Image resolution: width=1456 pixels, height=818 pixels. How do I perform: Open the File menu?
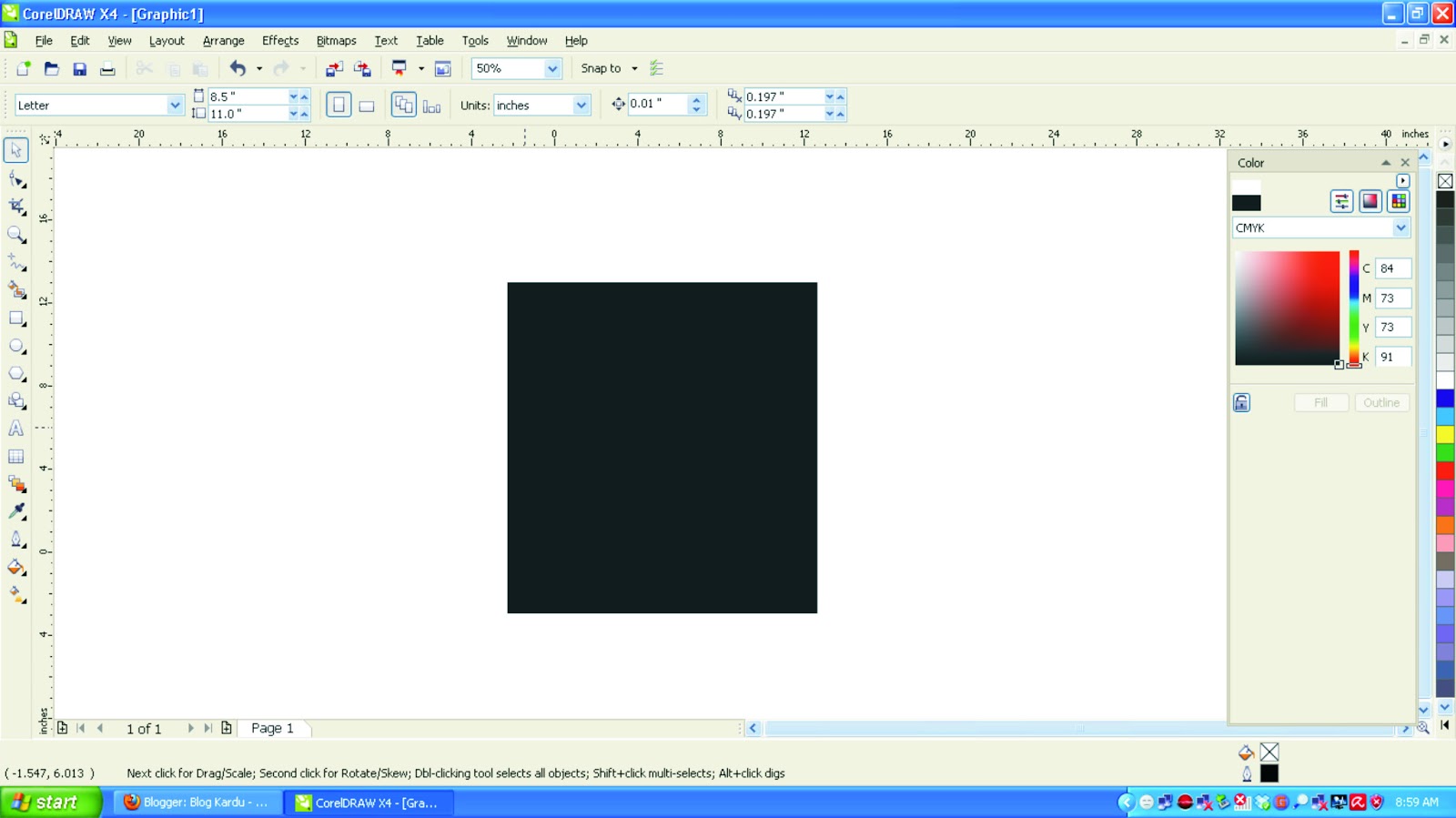tap(44, 41)
